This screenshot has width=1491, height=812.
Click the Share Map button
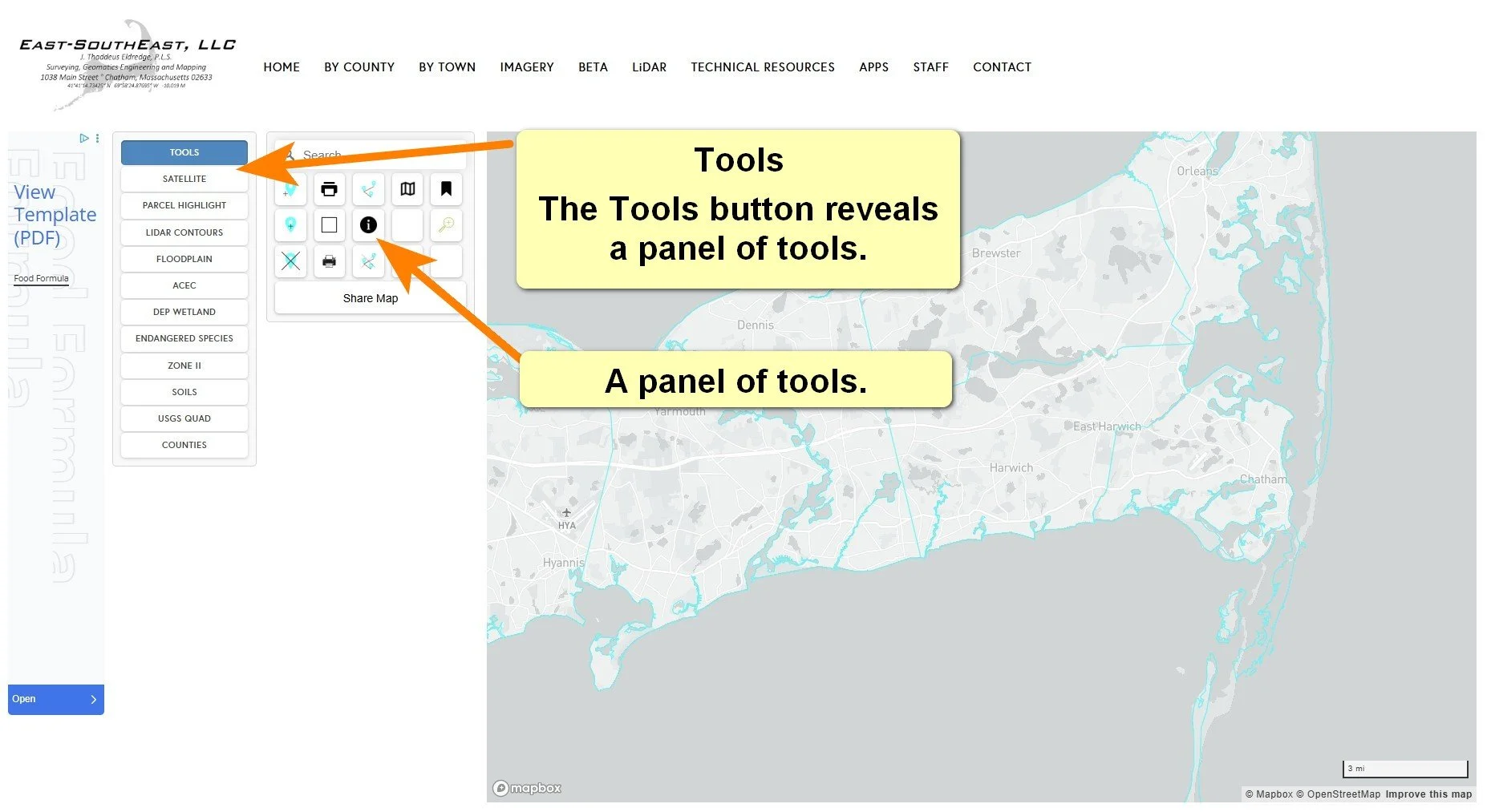pyautogui.click(x=370, y=297)
